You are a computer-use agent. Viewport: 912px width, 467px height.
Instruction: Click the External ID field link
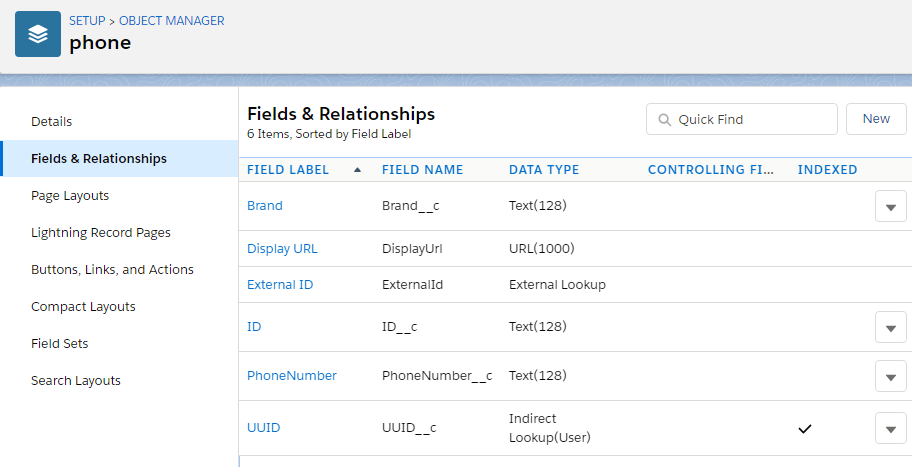point(280,285)
